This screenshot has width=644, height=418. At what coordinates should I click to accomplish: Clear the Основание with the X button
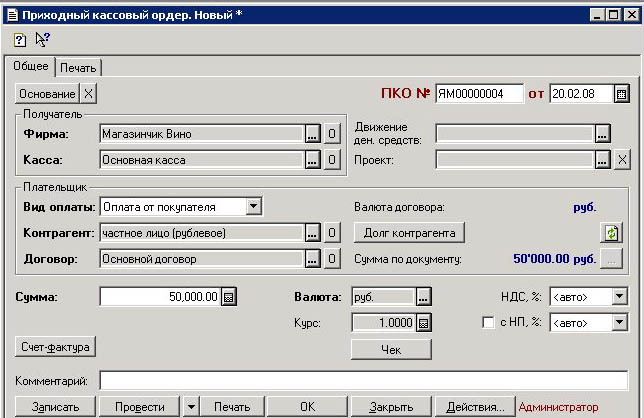pos(89,94)
